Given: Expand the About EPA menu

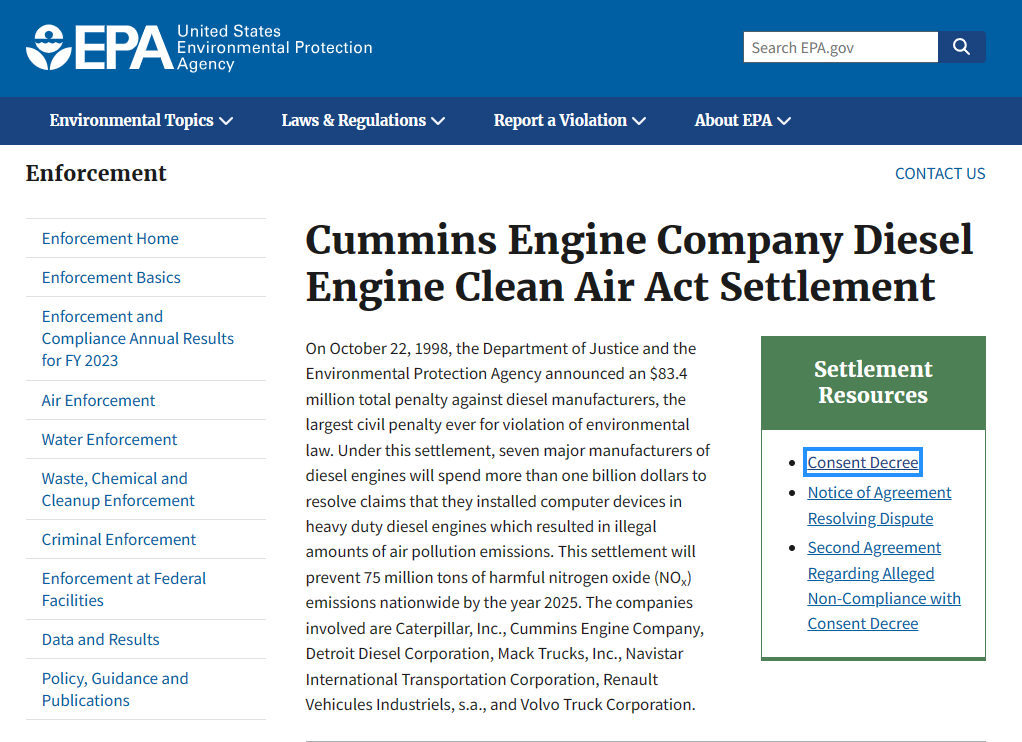Looking at the screenshot, I should point(742,121).
